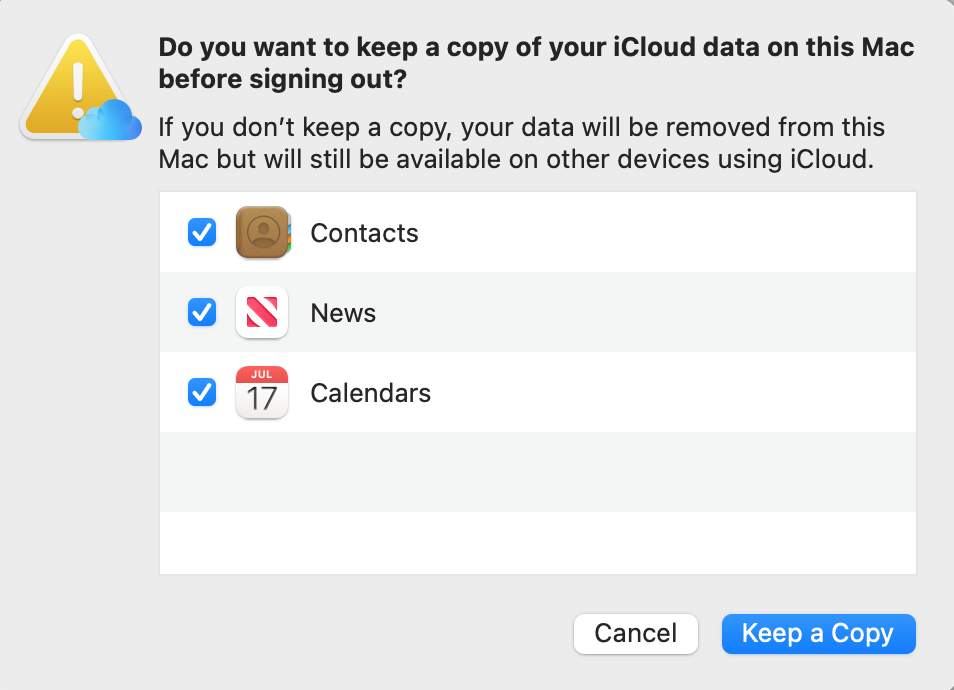The image size is (954, 690).
Task: Dismiss the dialog with Cancel
Action: tap(635, 633)
